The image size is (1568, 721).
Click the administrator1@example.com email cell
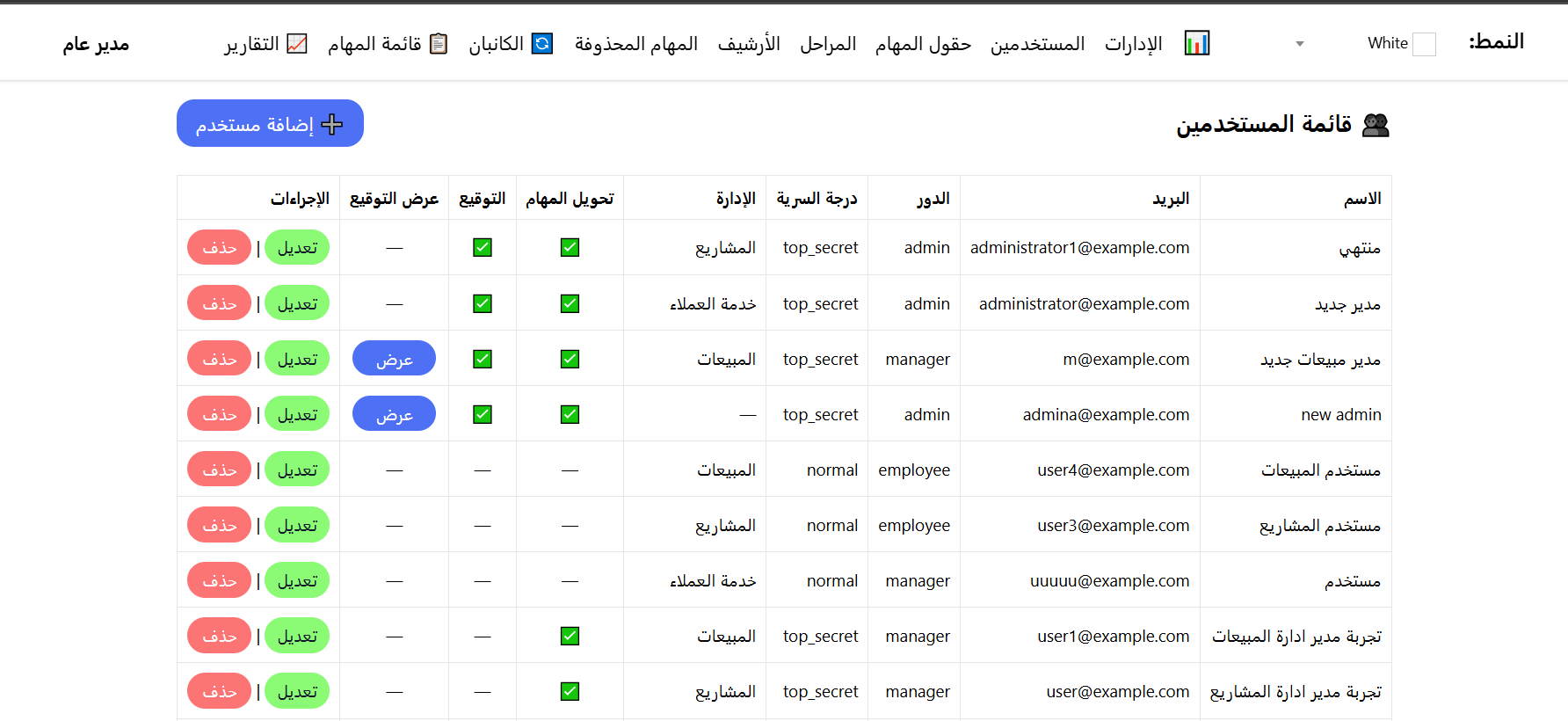[x=1079, y=248]
